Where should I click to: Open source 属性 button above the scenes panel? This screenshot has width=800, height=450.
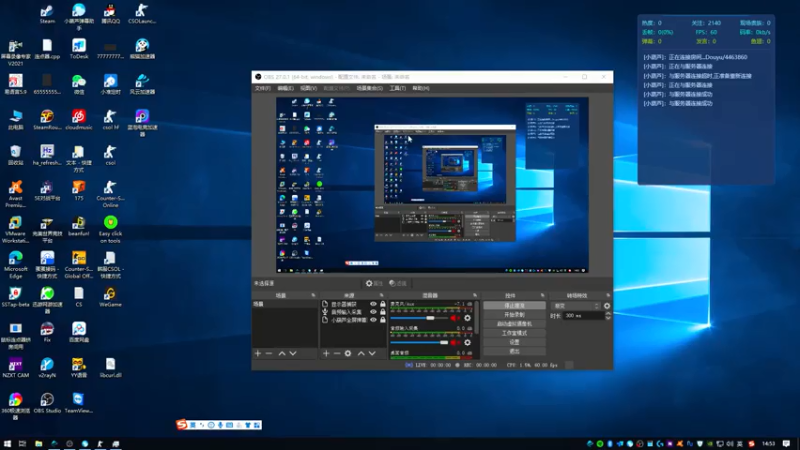coord(374,283)
